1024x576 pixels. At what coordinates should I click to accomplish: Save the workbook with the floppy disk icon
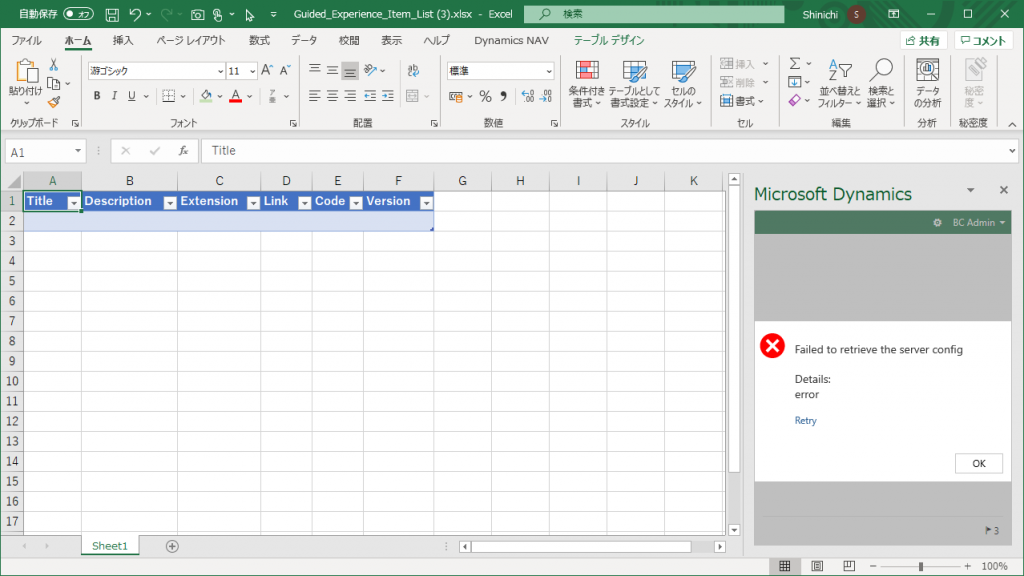coord(112,14)
